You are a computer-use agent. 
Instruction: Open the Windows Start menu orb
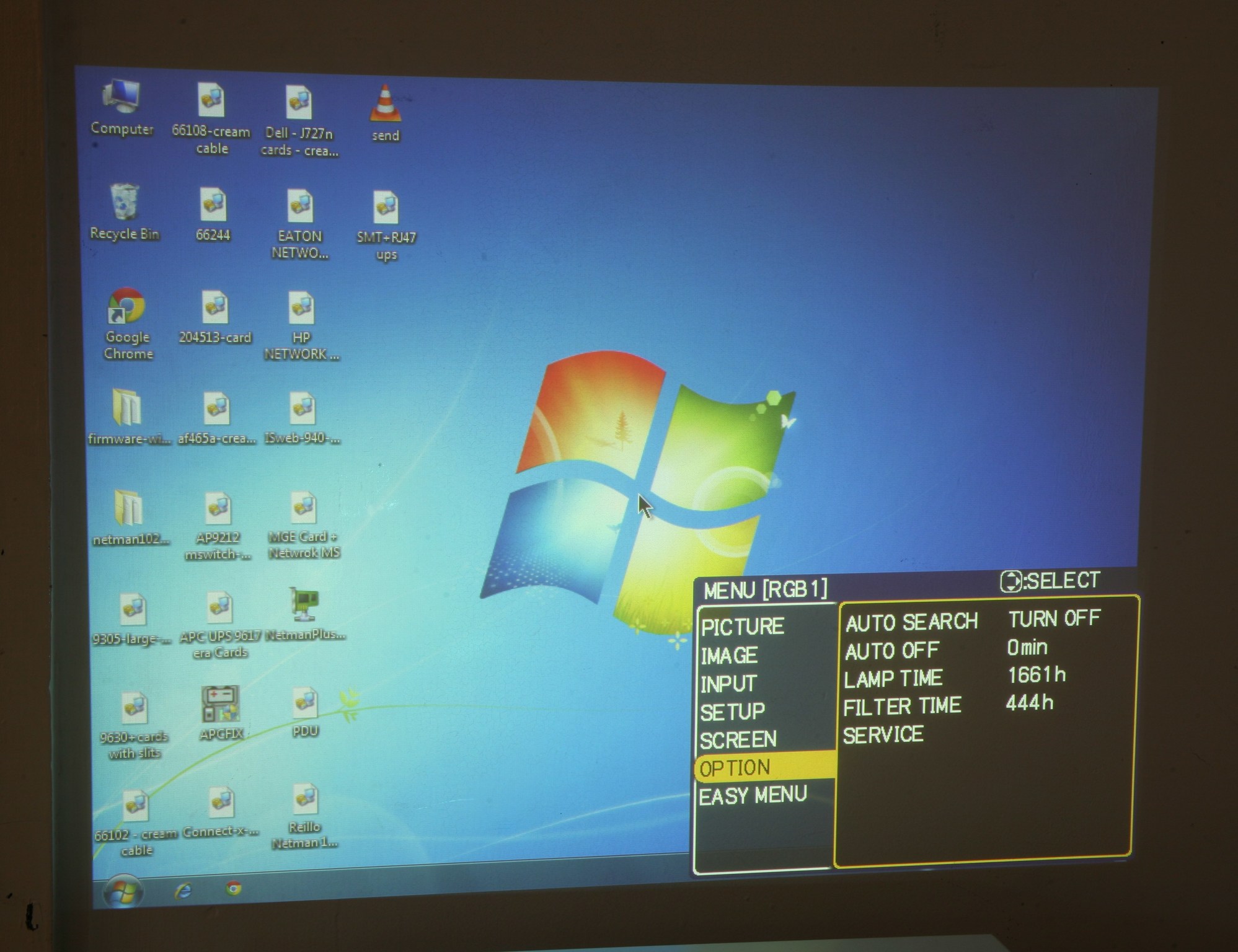click(x=123, y=891)
